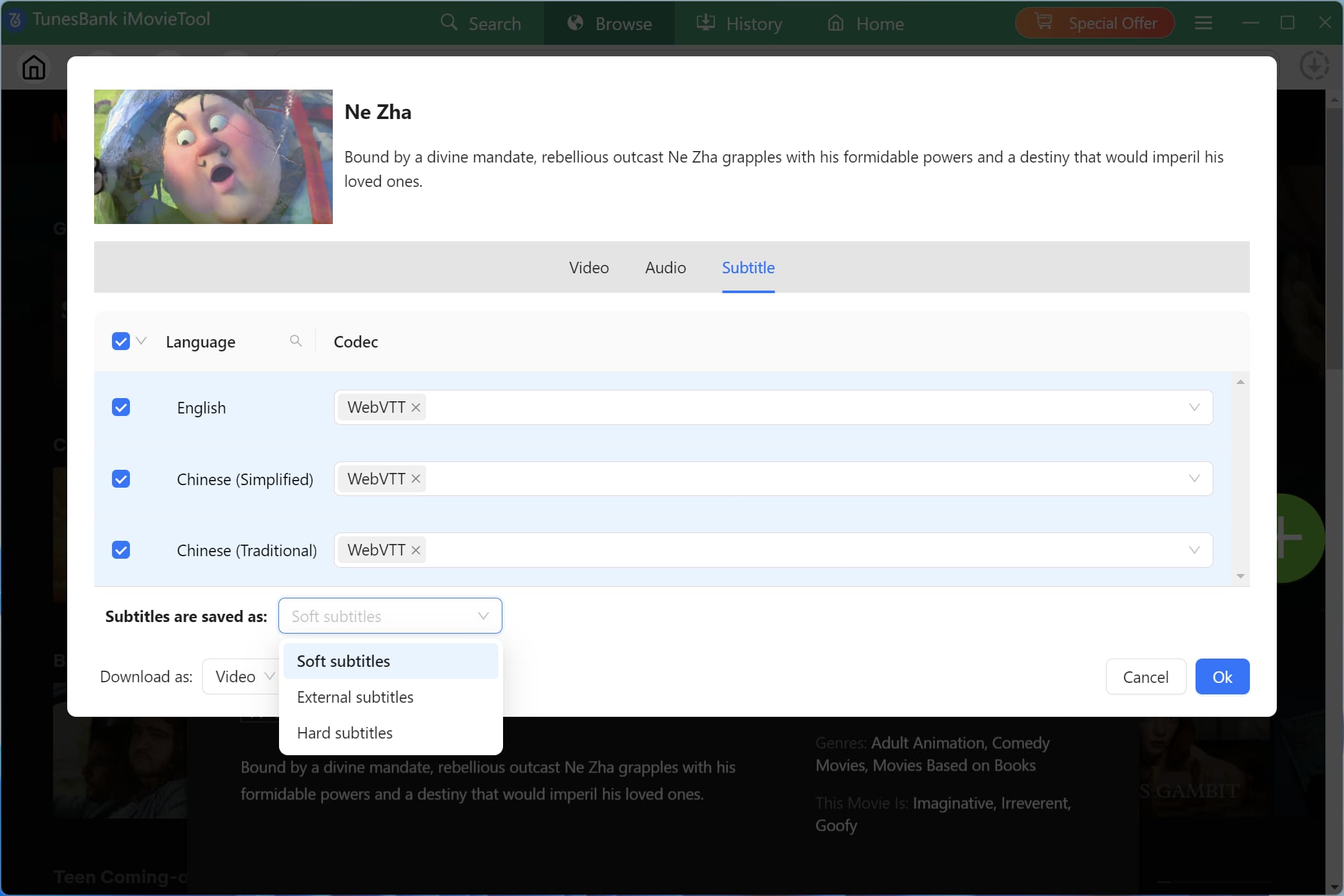Viewport: 1344px width, 896px height.
Task: Click the Cancel button
Action: pos(1145,676)
